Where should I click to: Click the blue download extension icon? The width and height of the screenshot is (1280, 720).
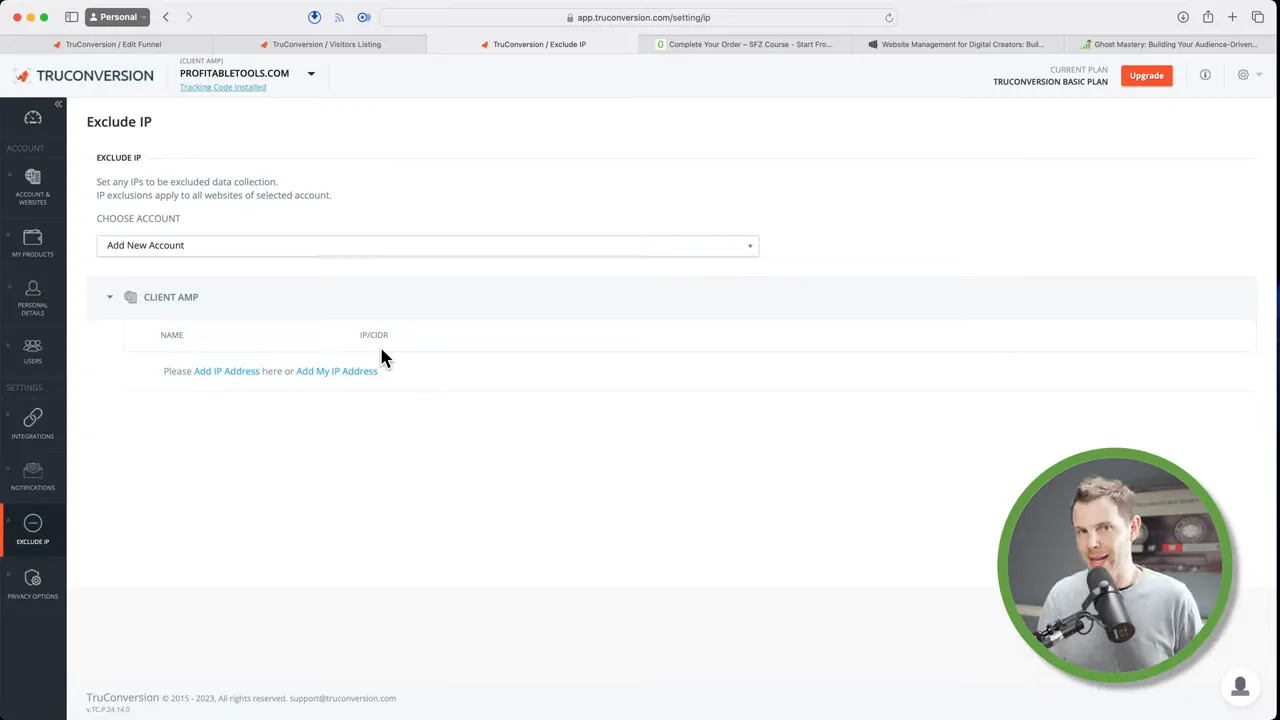pyautogui.click(x=314, y=17)
